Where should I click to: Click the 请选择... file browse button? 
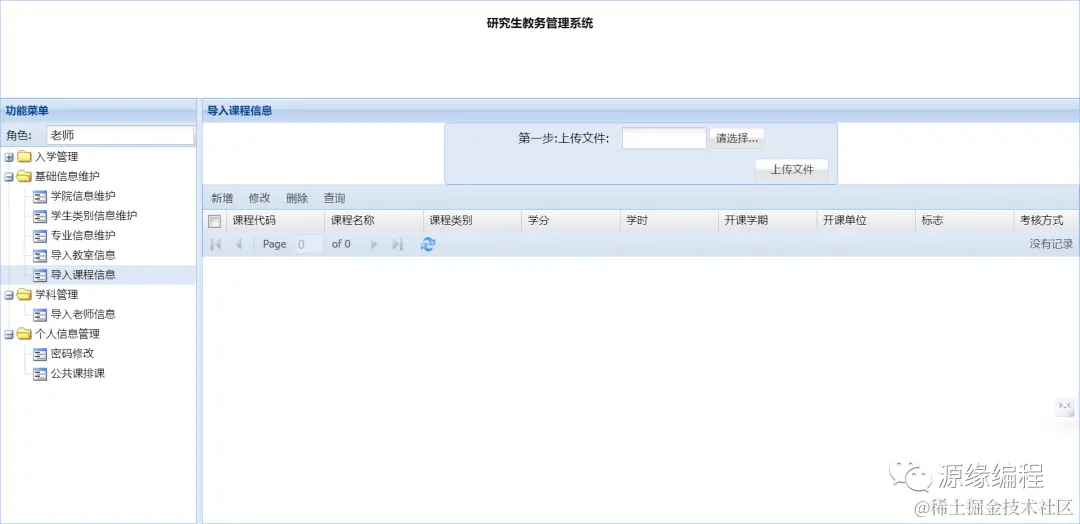pyautogui.click(x=737, y=138)
